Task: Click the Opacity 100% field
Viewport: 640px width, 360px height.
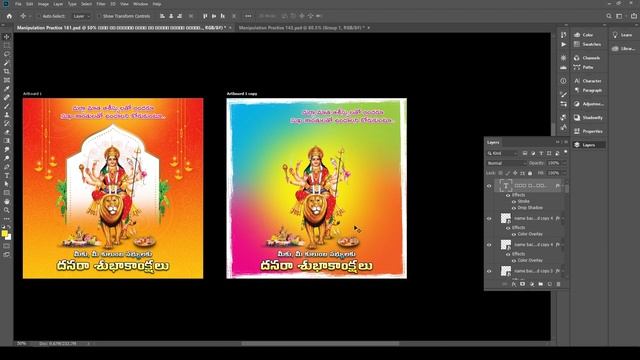Action: (553, 163)
